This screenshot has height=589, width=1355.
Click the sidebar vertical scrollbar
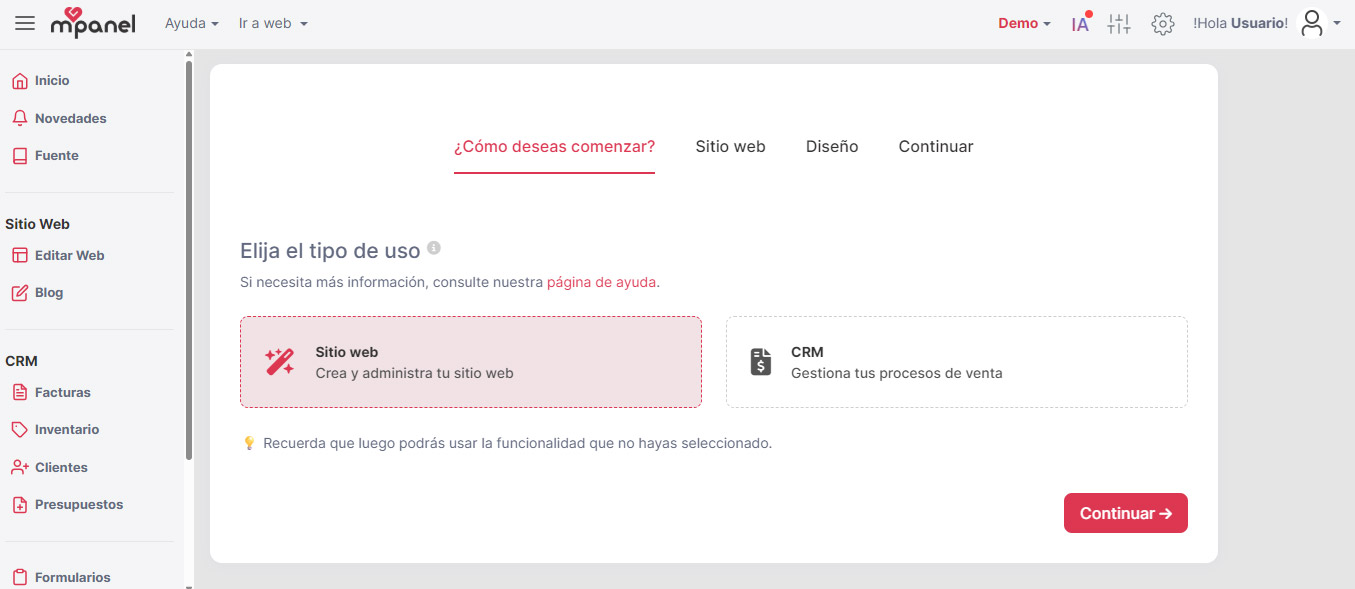pyautogui.click(x=189, y=260)
